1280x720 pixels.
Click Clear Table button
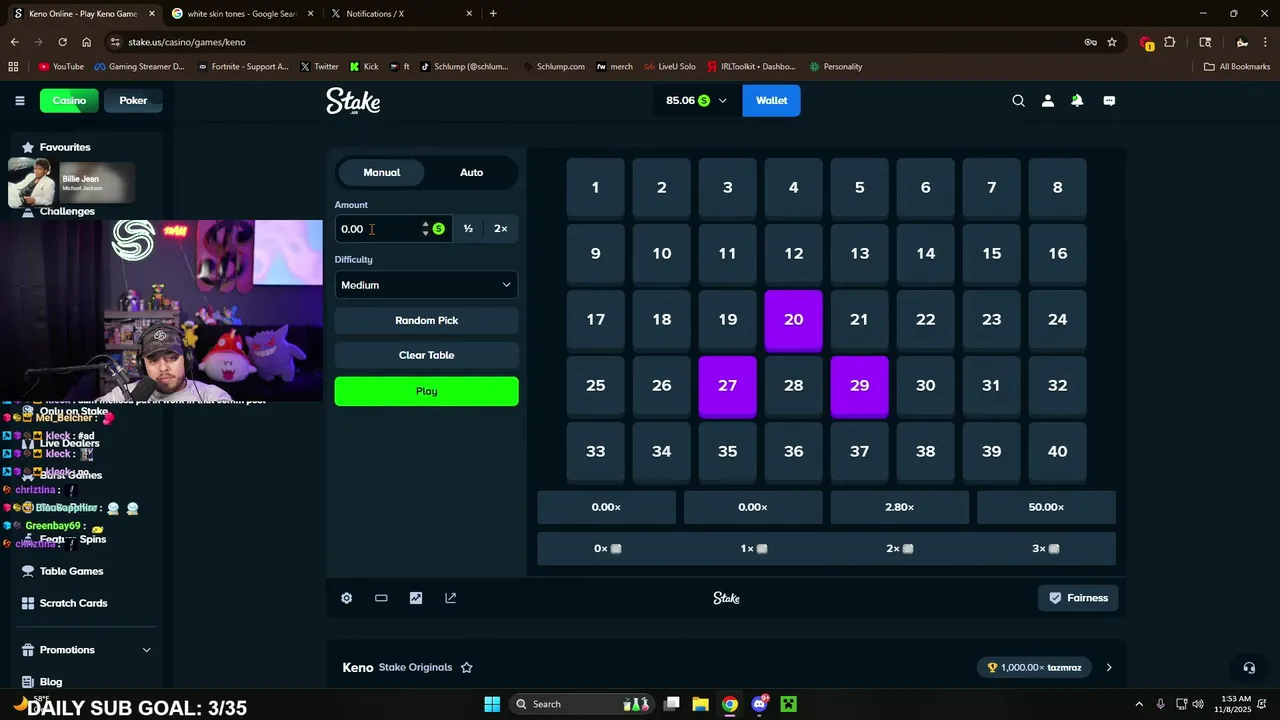[x=426, y=355]
